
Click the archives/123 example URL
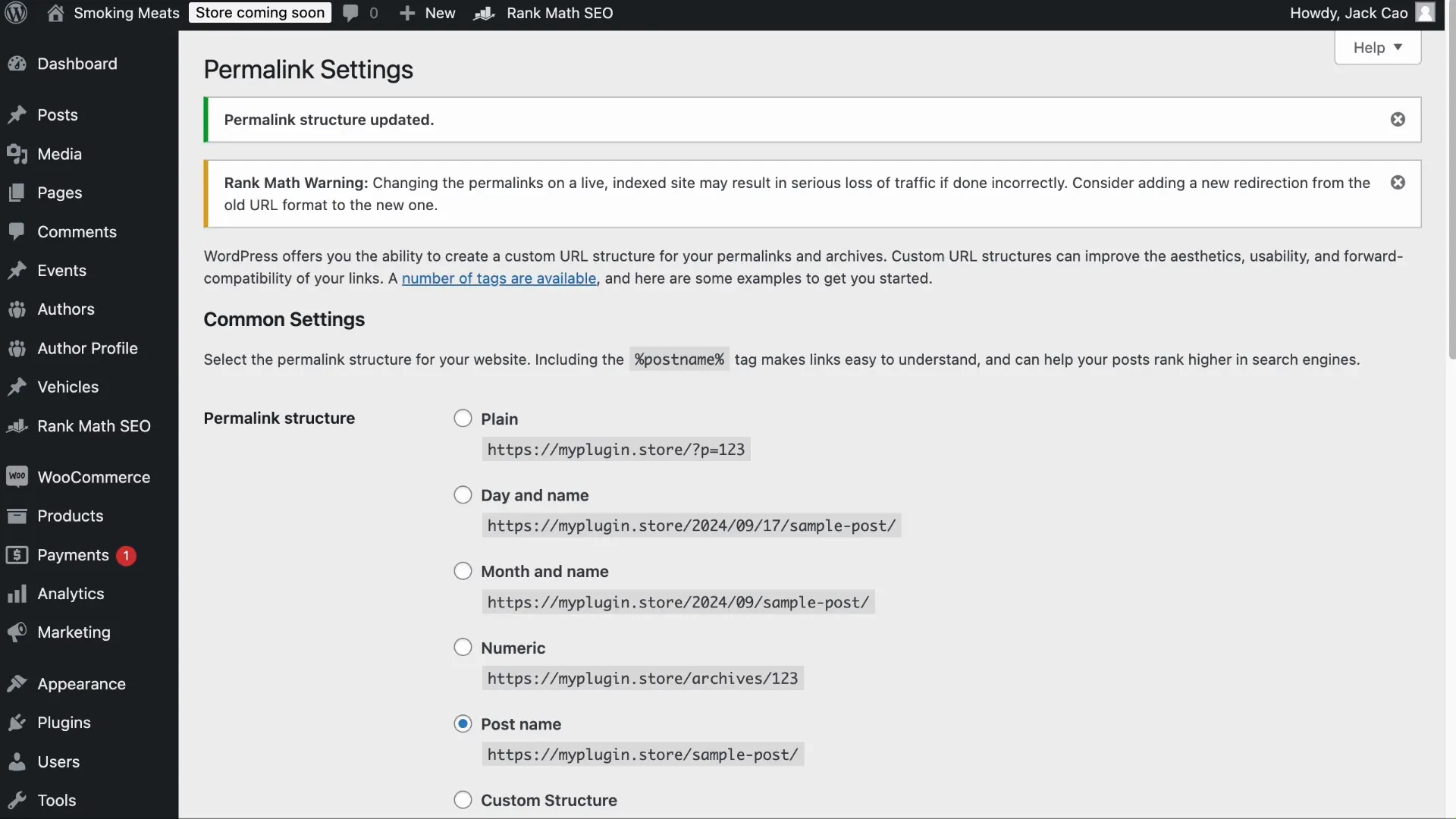click(642, 679)
